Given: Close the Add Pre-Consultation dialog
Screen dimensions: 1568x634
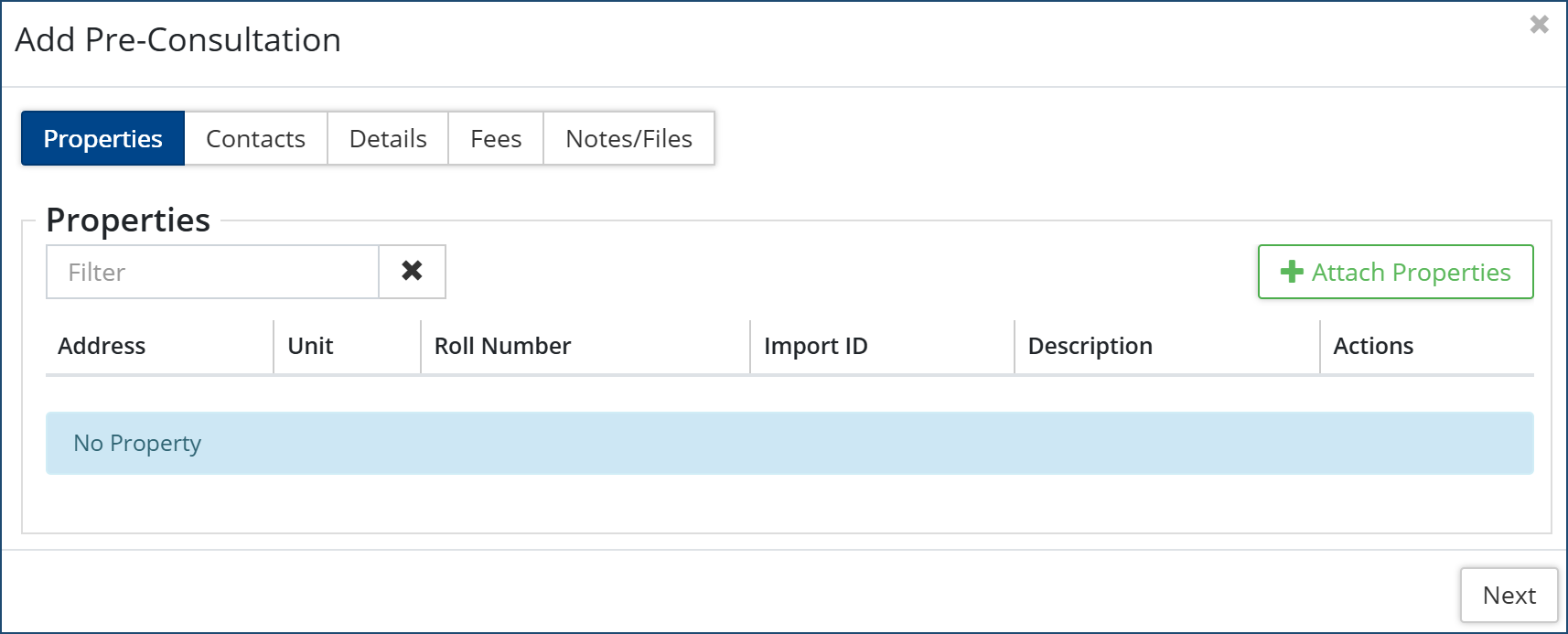Looking at the screenshot, I should [x=1539, y=25].
